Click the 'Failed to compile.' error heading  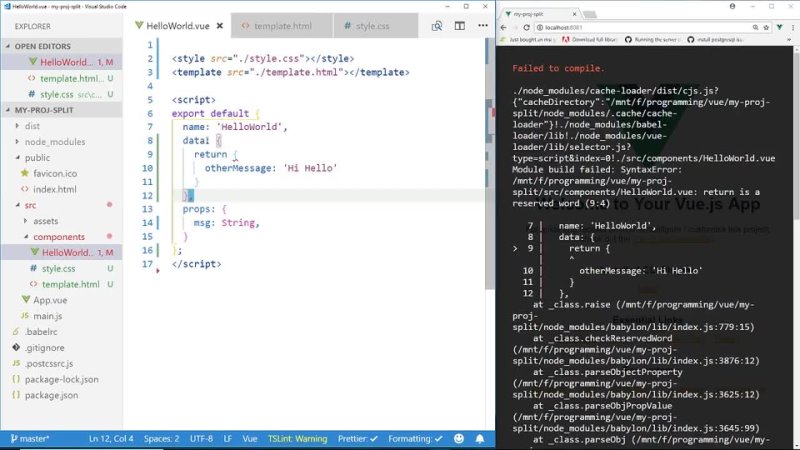click(558, 68)
